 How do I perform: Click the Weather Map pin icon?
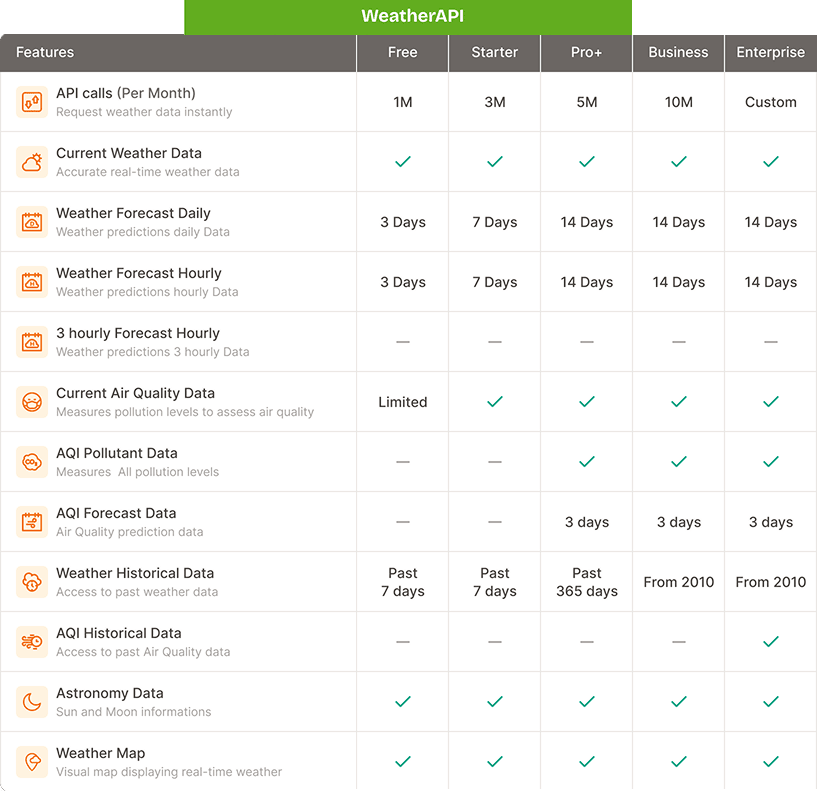pos(32,762)
